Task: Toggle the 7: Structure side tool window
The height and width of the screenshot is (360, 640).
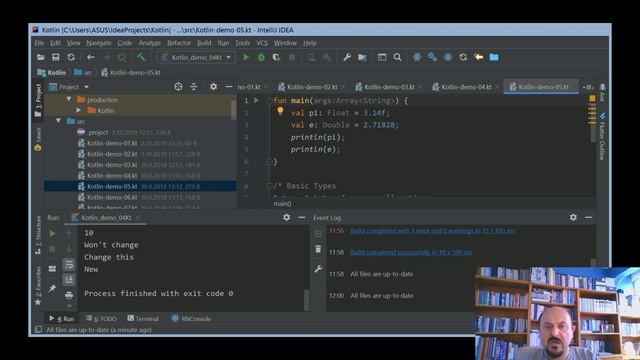Action: coord(38,235)
